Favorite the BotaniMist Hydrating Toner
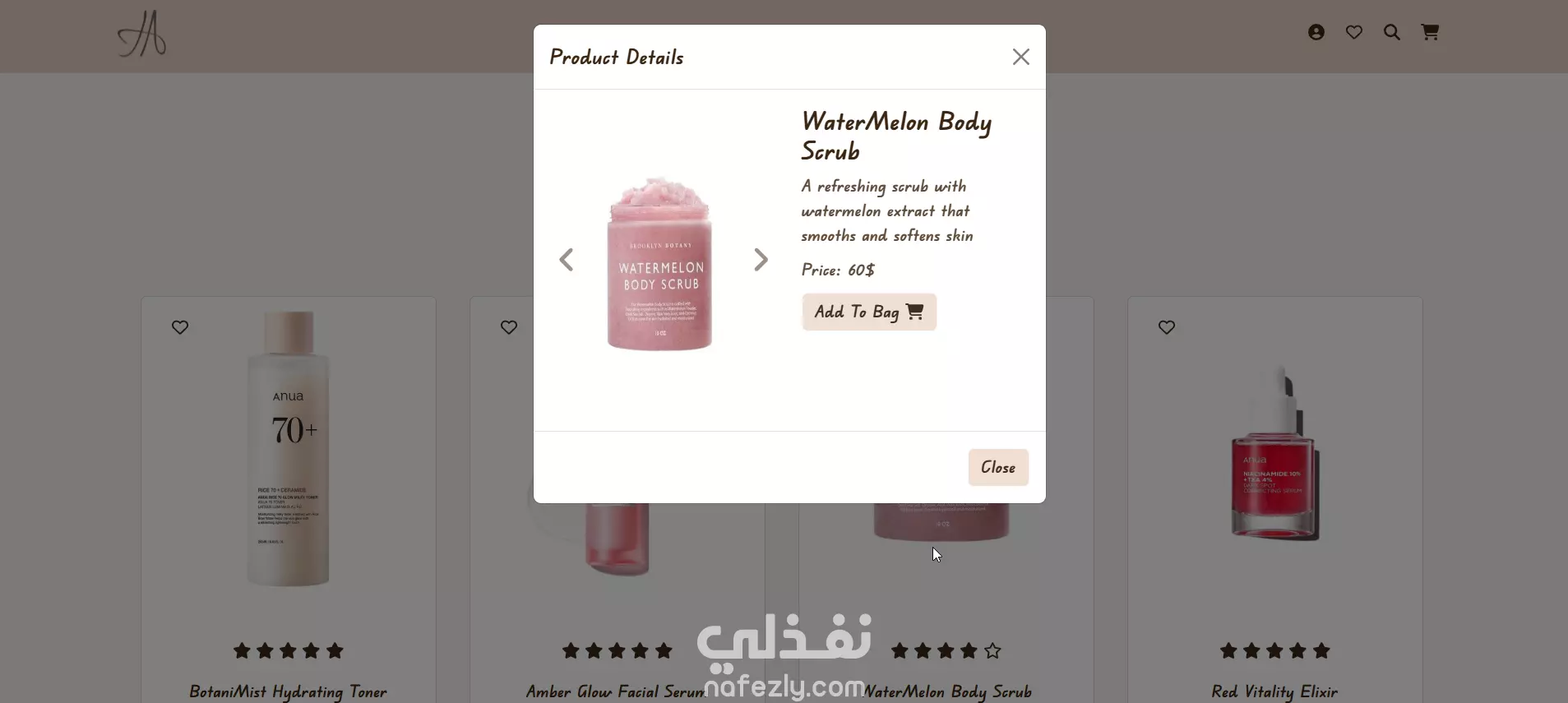The width and height of the screenshot is (1568, 703). (x=180, y=327)
